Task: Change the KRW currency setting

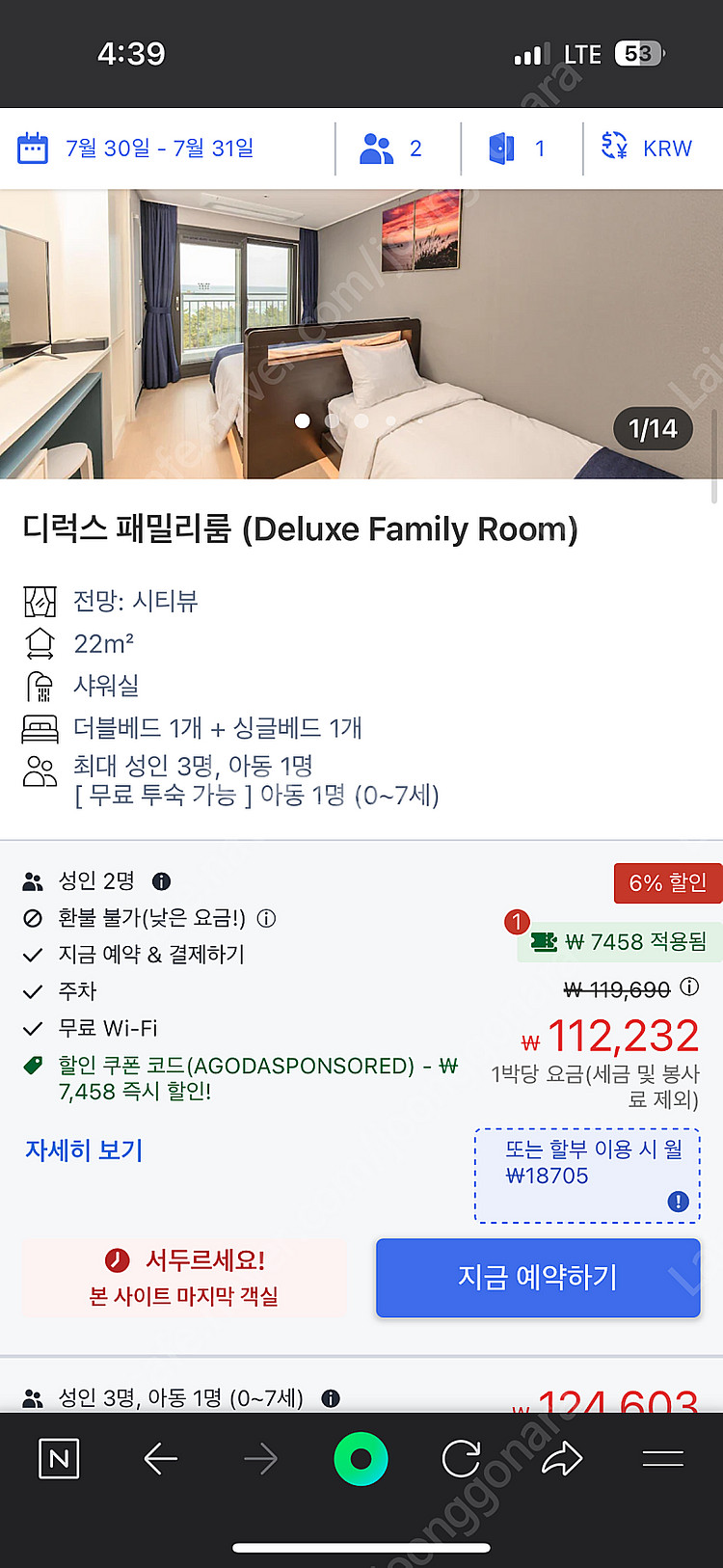Action: pyautogui.click(x=647, y=149)
